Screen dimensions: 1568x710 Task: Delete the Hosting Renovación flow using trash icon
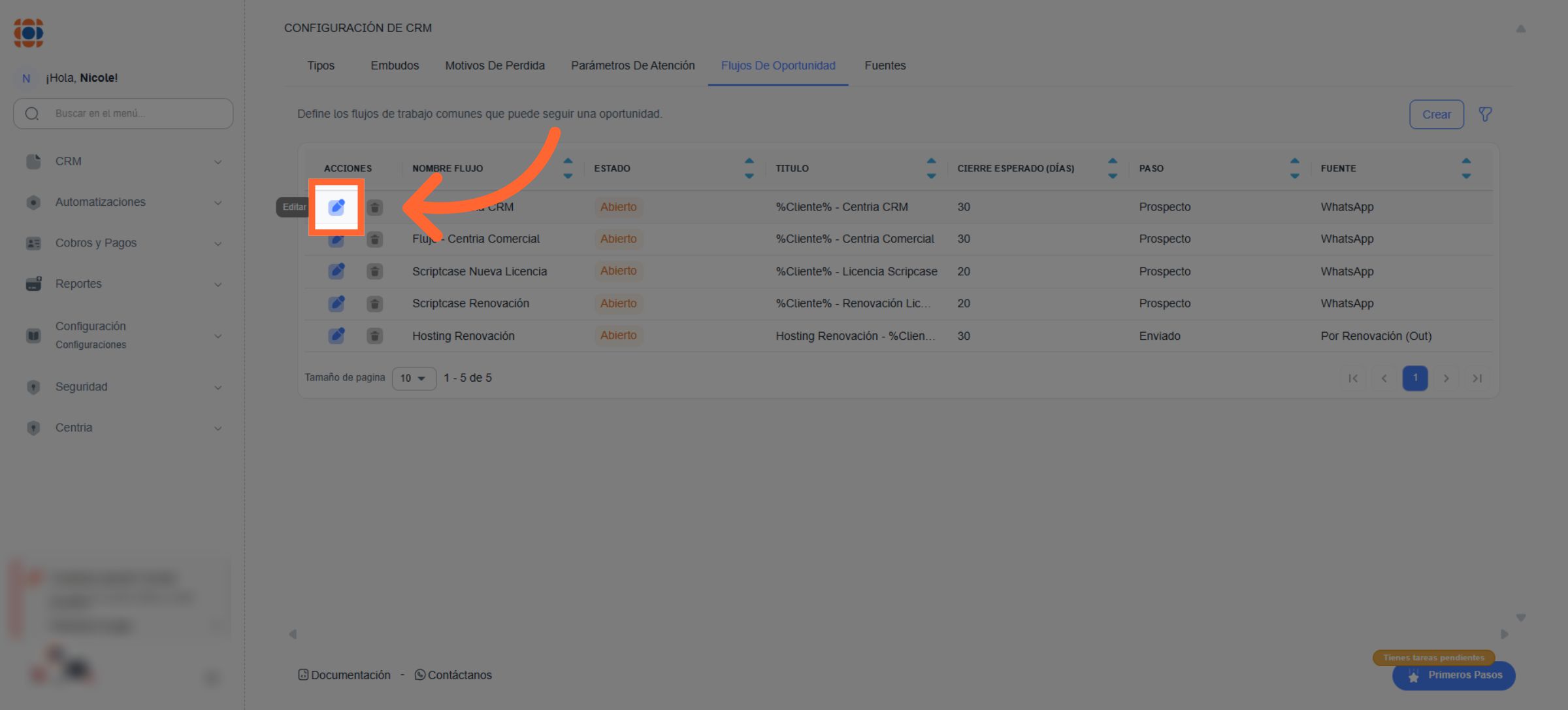pos(374,336)
